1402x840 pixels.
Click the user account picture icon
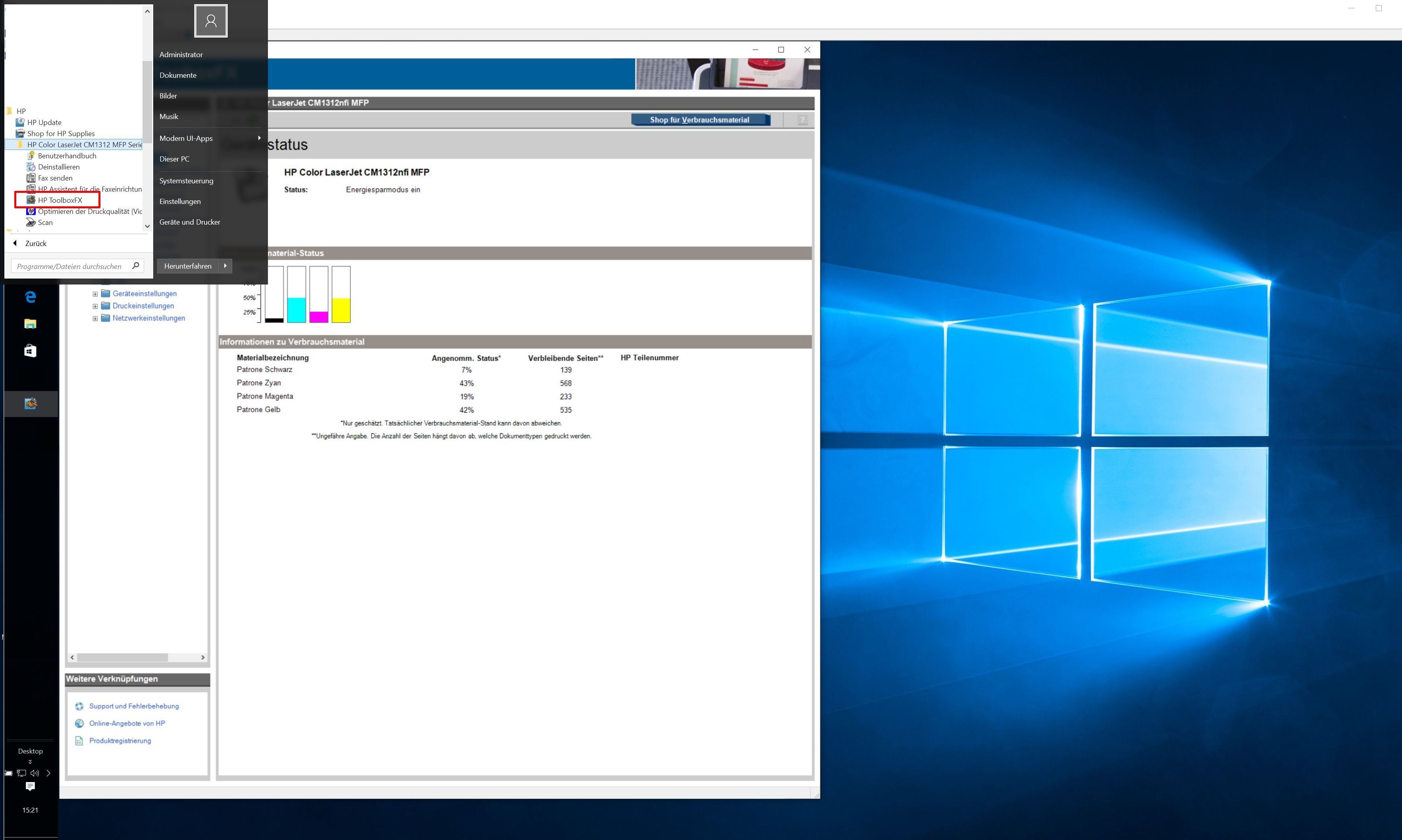click(211, 21)
